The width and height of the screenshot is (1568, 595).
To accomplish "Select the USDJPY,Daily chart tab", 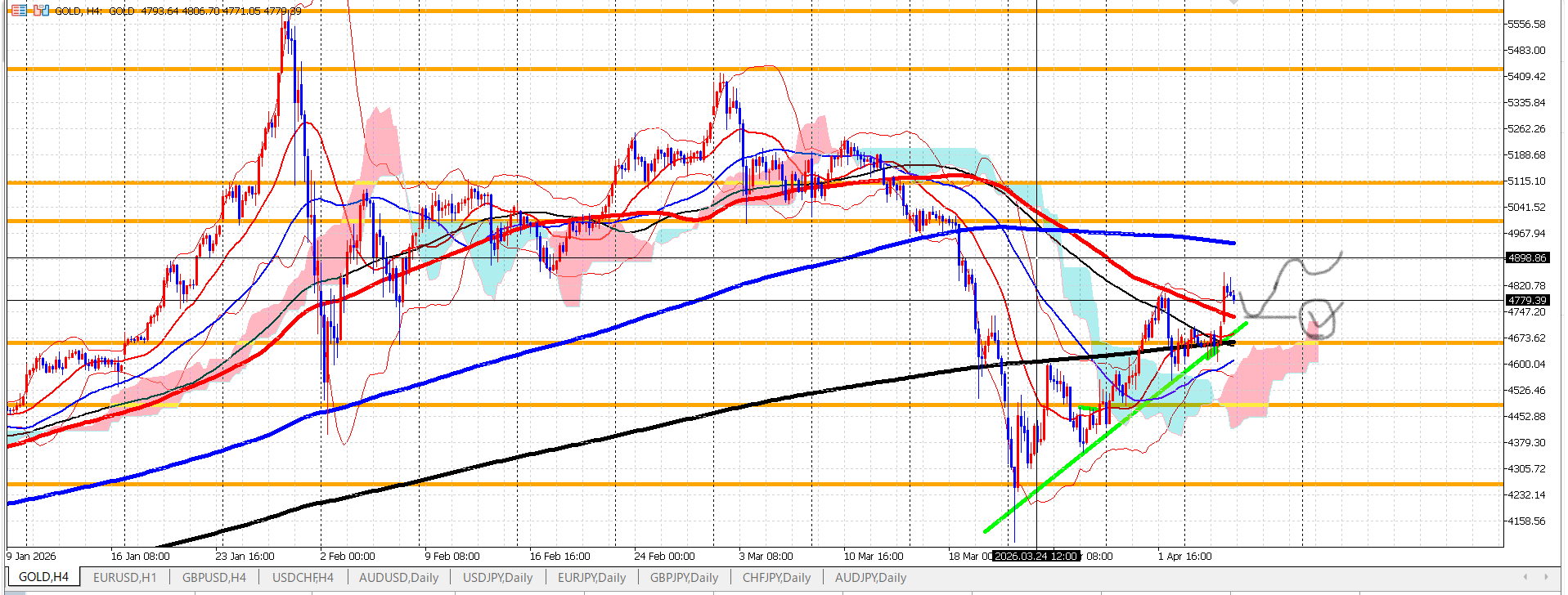I will (x=497, y=577).
